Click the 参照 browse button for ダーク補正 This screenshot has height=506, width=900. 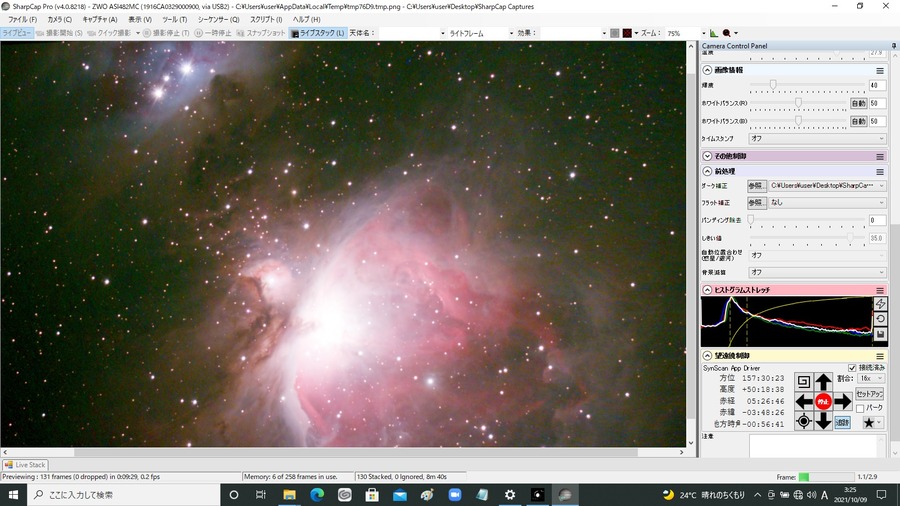pyautogui.click(x=756, y=186)
